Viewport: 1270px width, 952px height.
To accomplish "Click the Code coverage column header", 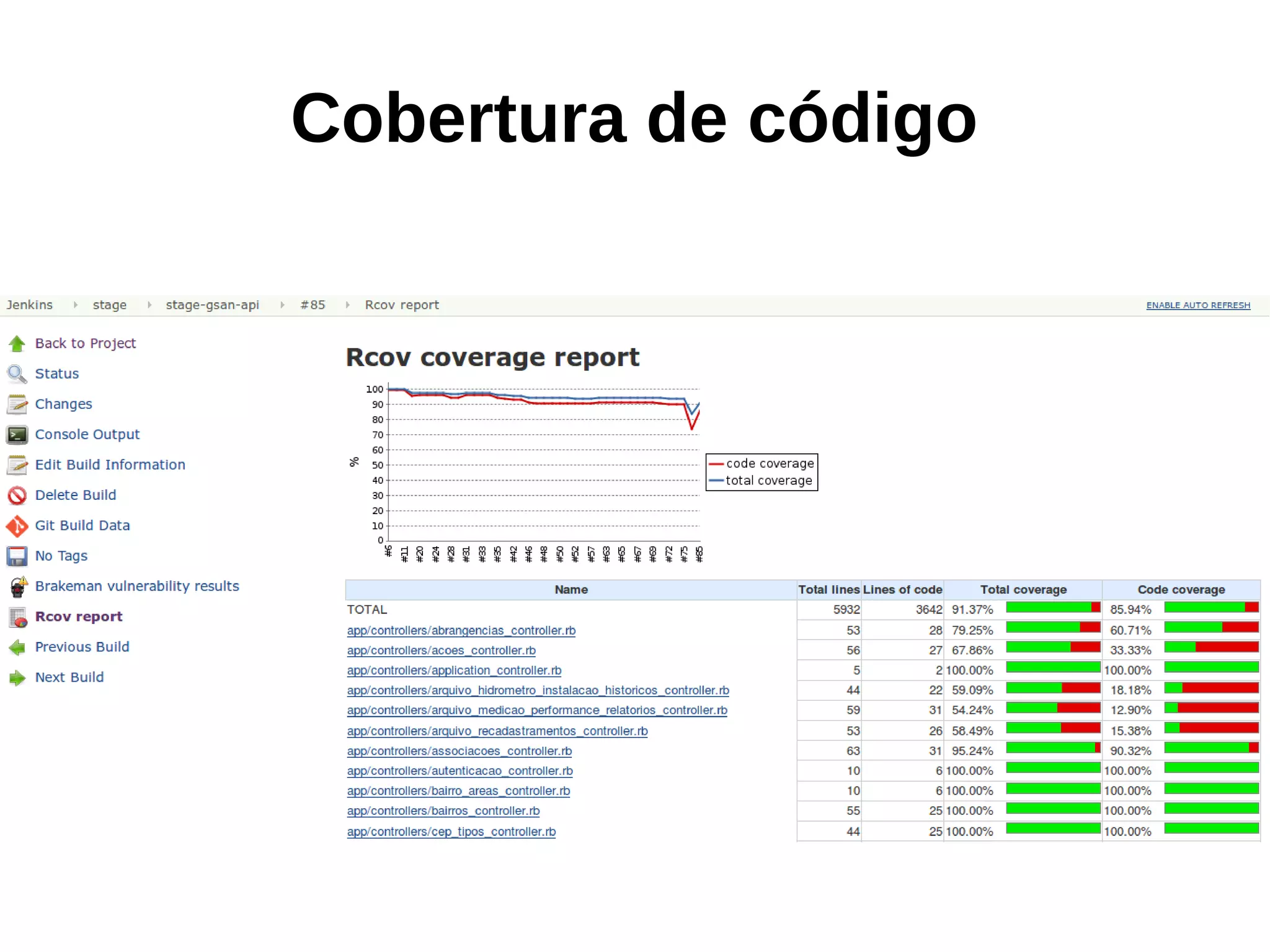I will click(1181, 590).
